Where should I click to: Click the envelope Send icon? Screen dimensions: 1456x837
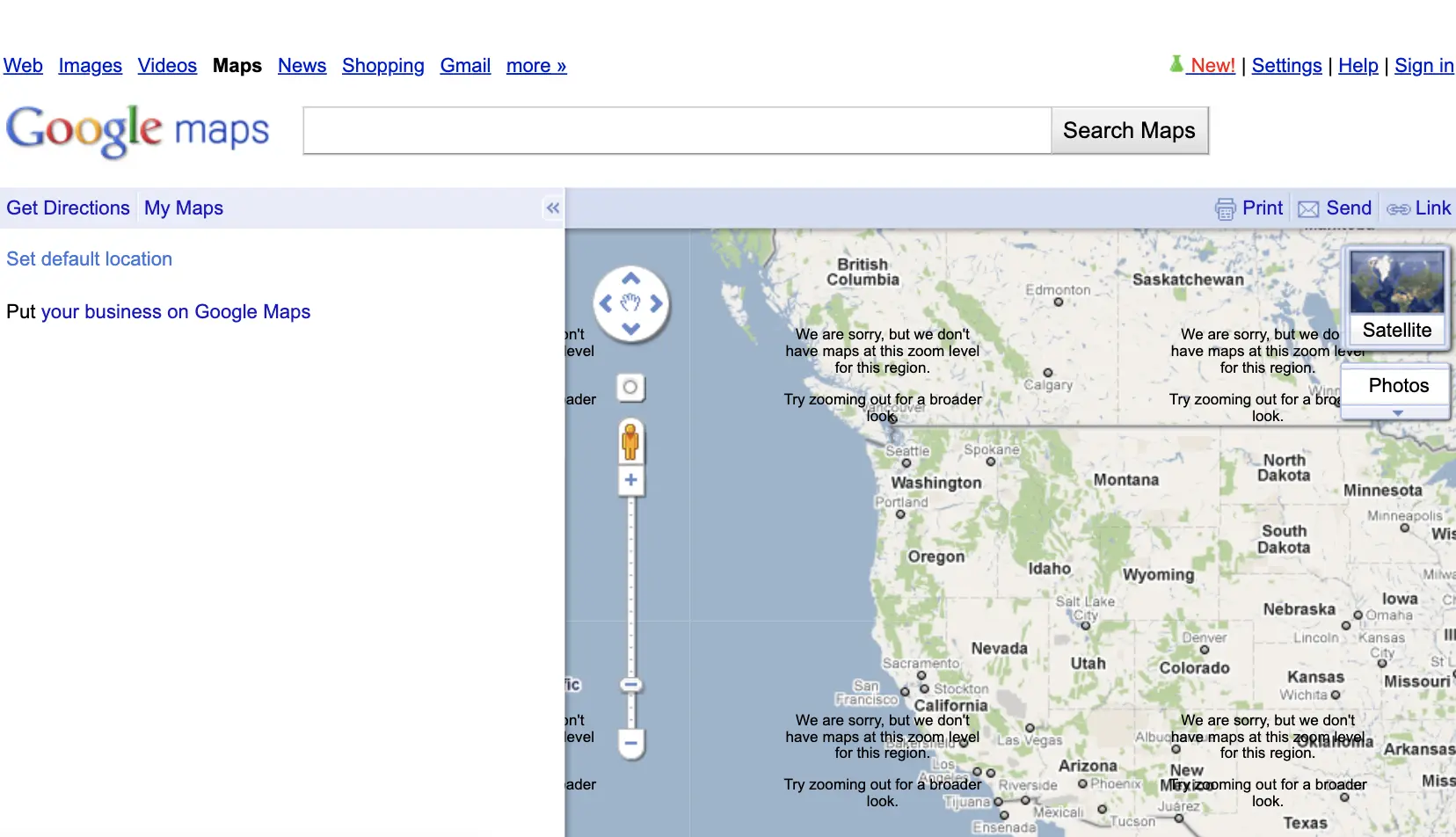tap(1308, 208)
